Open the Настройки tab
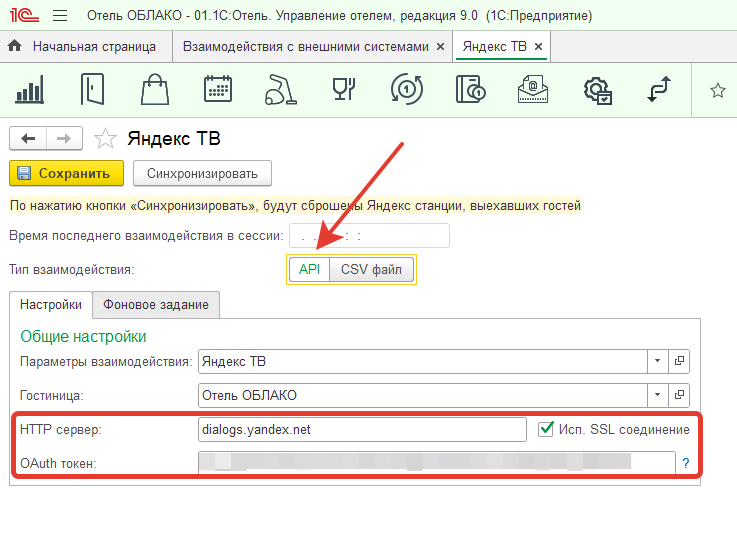Viewport: 737px width, 540px height. point(51,305)
